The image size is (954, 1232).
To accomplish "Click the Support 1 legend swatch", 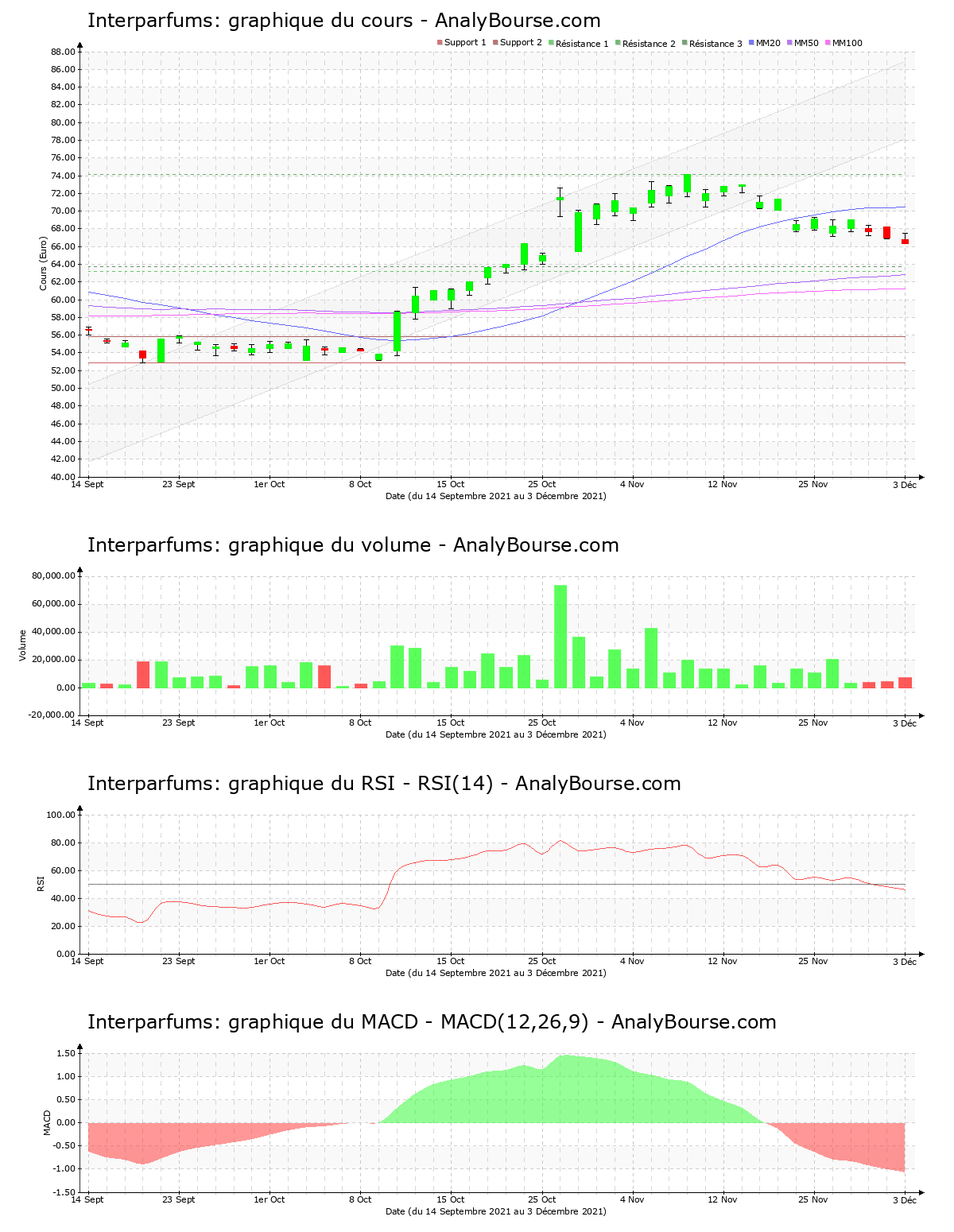I will pos(440,43).
